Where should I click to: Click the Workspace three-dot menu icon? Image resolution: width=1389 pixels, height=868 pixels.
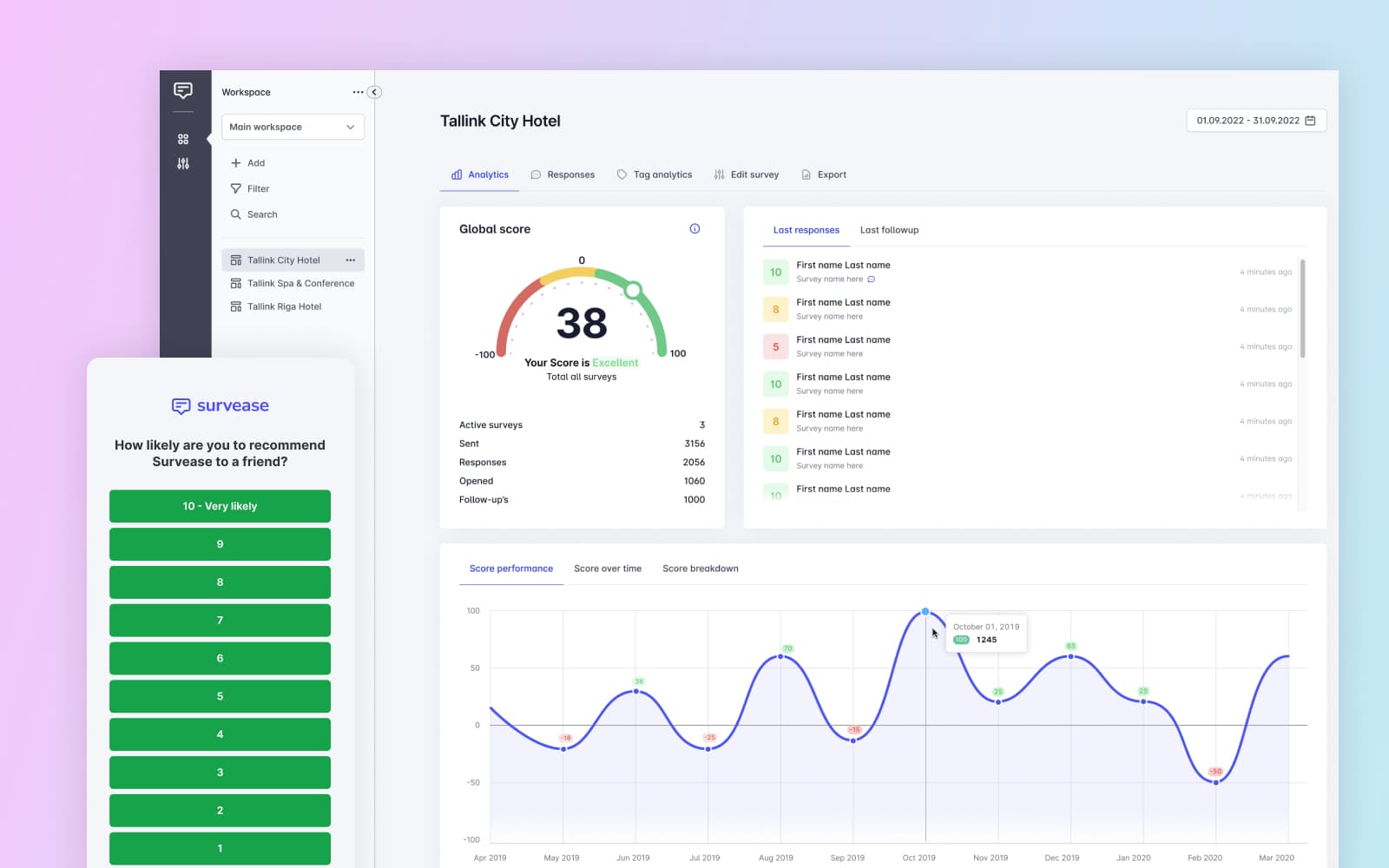coord(358,92)
